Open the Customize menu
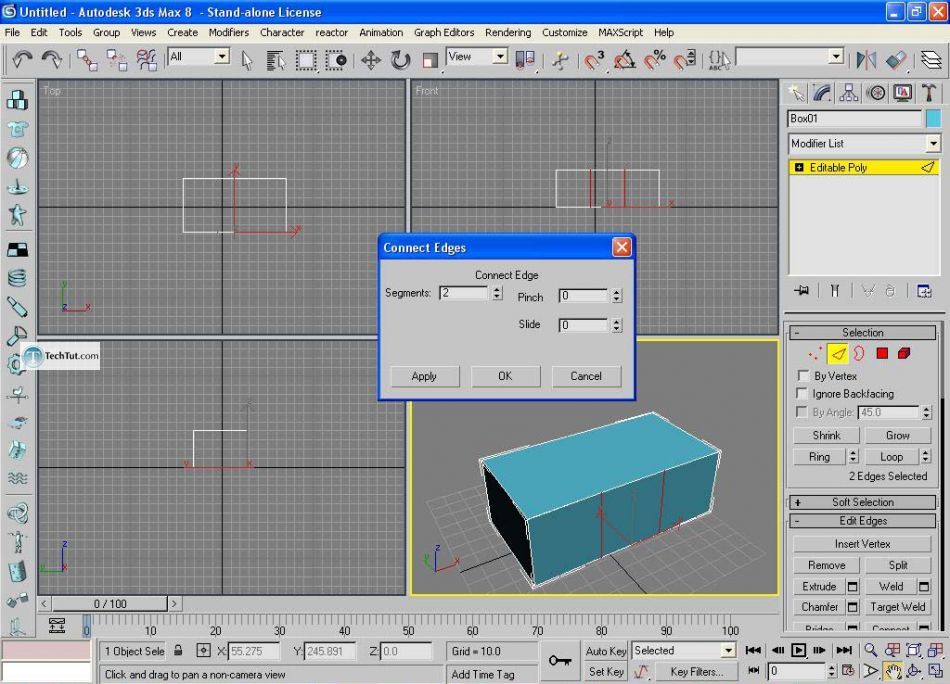 click(565, 33)
